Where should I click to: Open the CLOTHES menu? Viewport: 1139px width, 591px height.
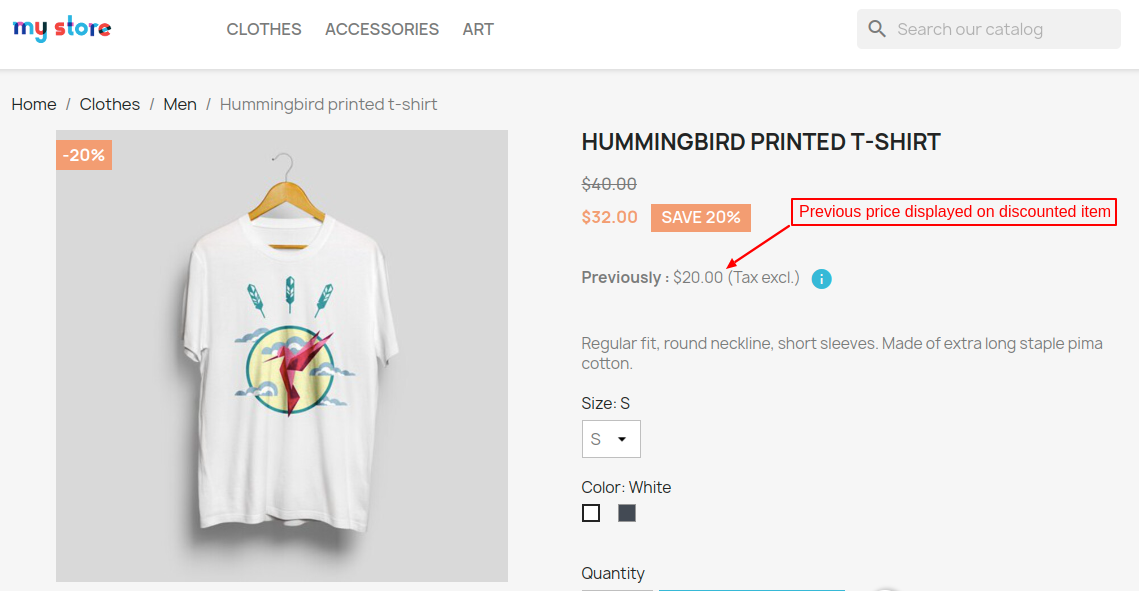[x=264, y=29]
